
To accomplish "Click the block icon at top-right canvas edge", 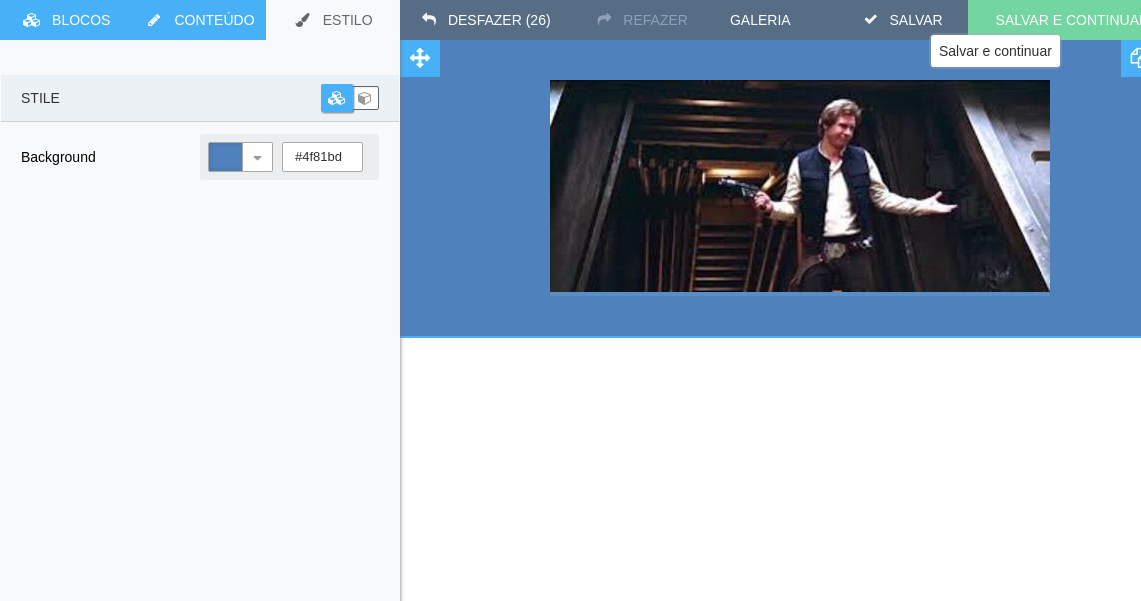I will tap(1132, 58).
